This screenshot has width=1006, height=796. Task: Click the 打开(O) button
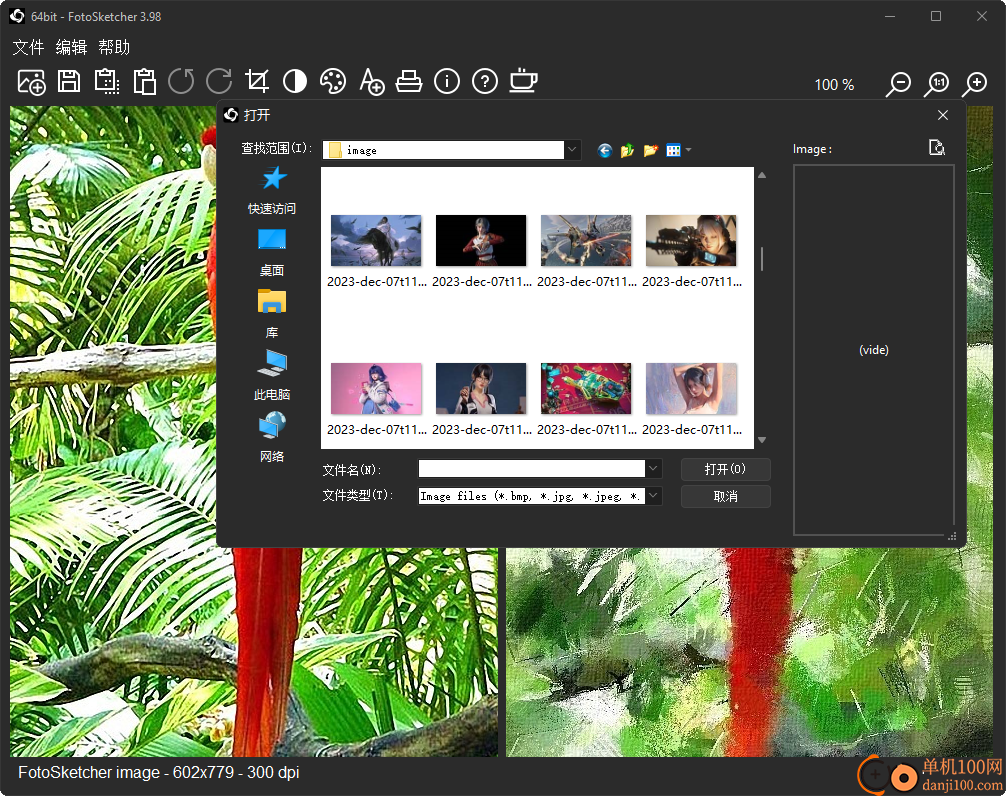725,469
